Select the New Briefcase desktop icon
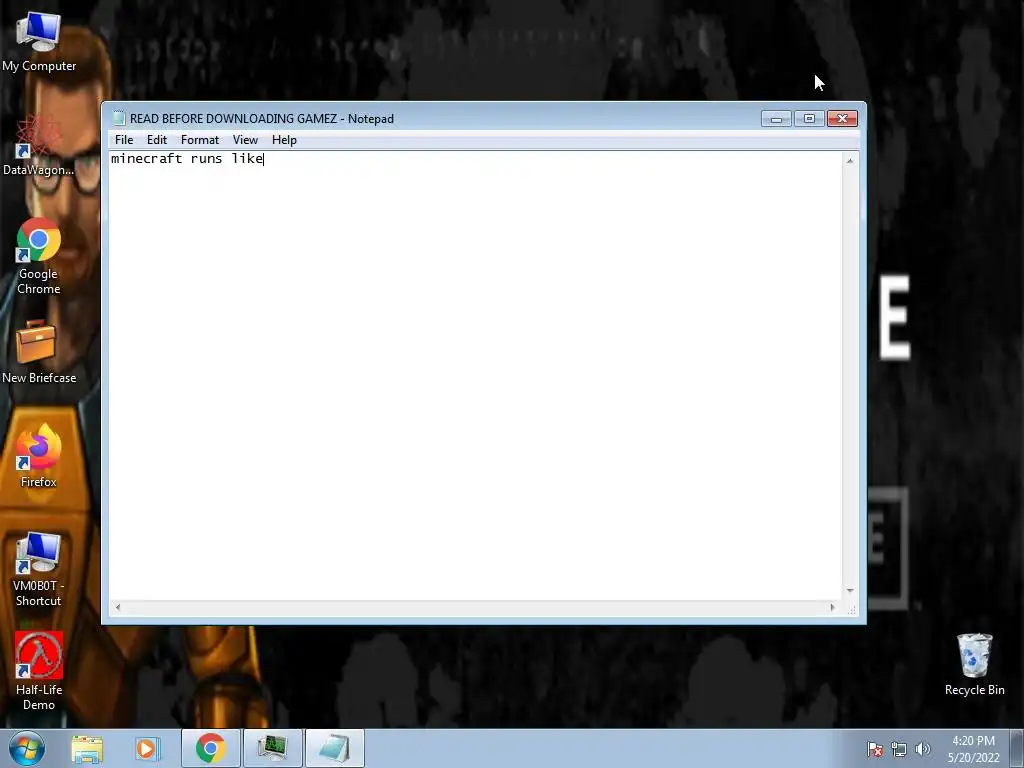 point(39,351)
